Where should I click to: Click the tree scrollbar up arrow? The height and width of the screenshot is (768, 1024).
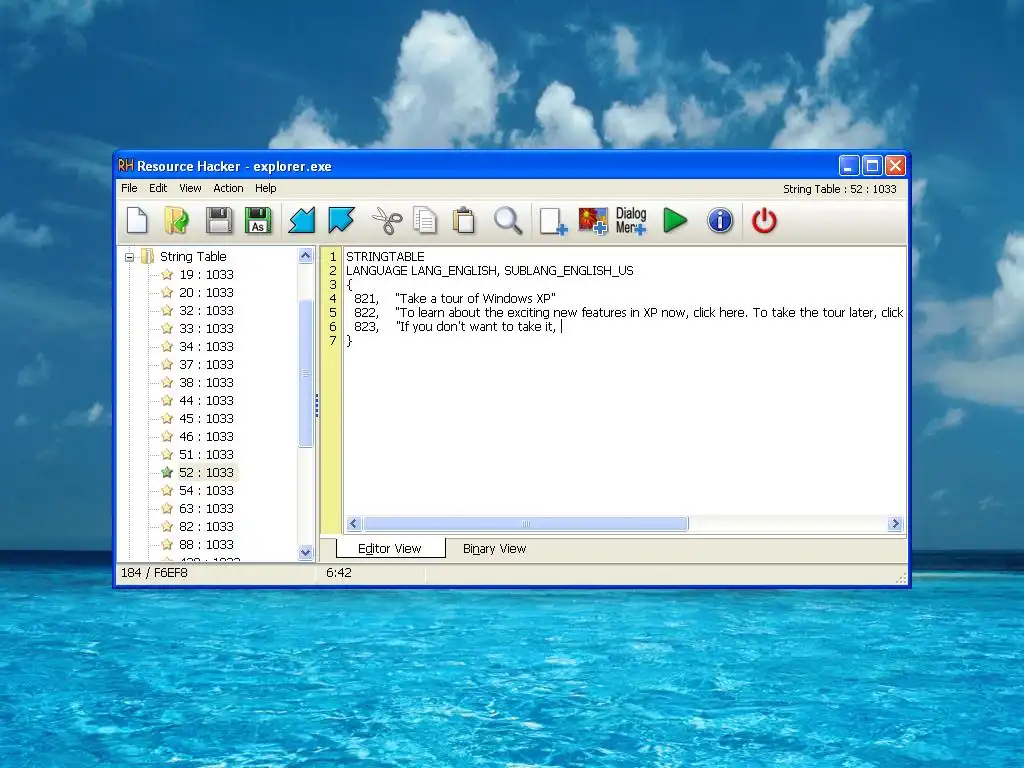coord(305,256)
